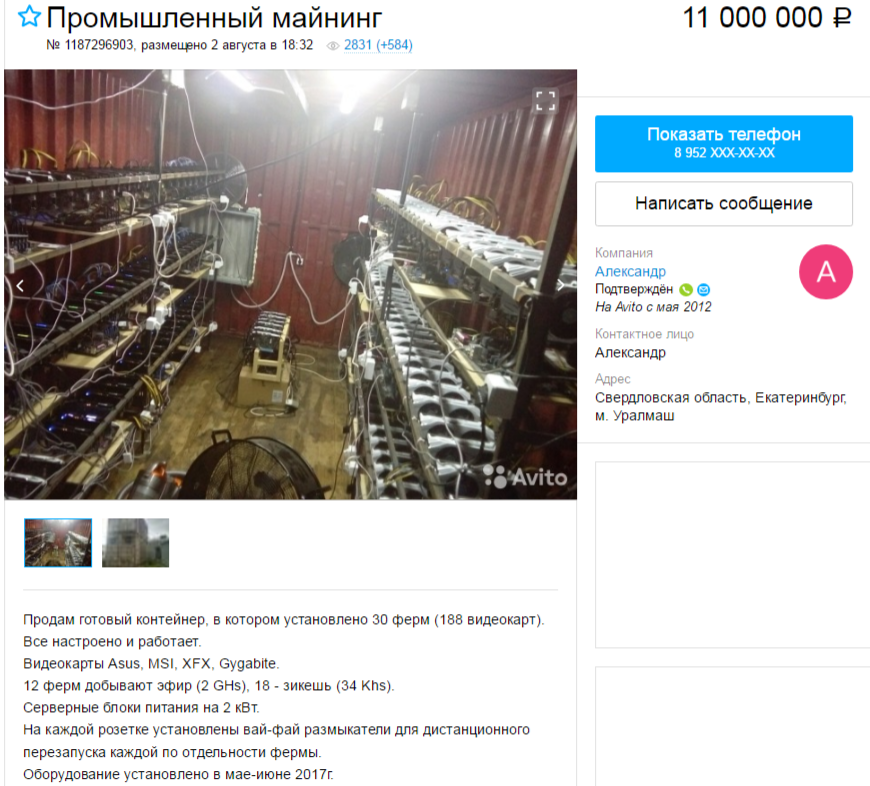870x786 pixels.
Task: Click the eye views counter icon
Action: [332, 45]
